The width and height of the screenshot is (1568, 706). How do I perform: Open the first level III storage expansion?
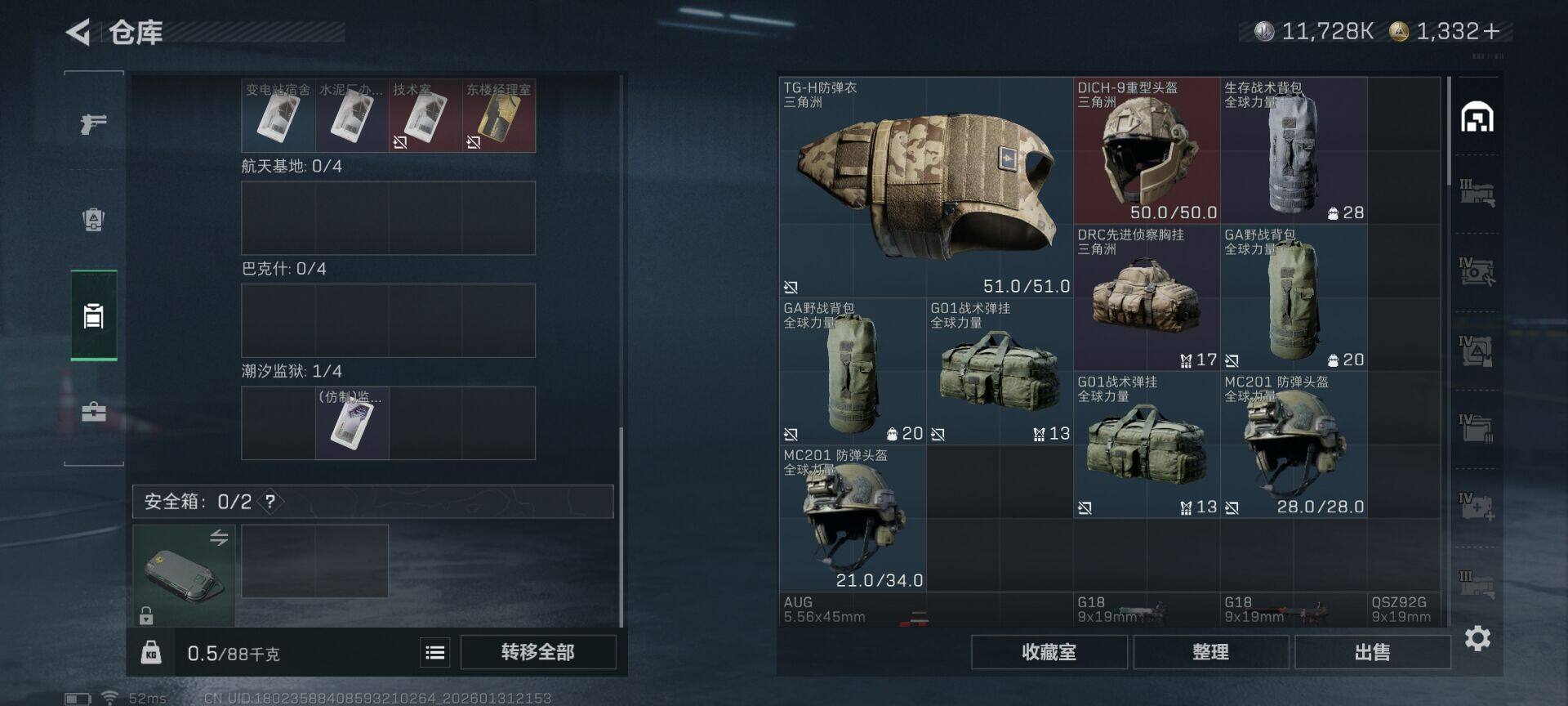click(1477, 193)
